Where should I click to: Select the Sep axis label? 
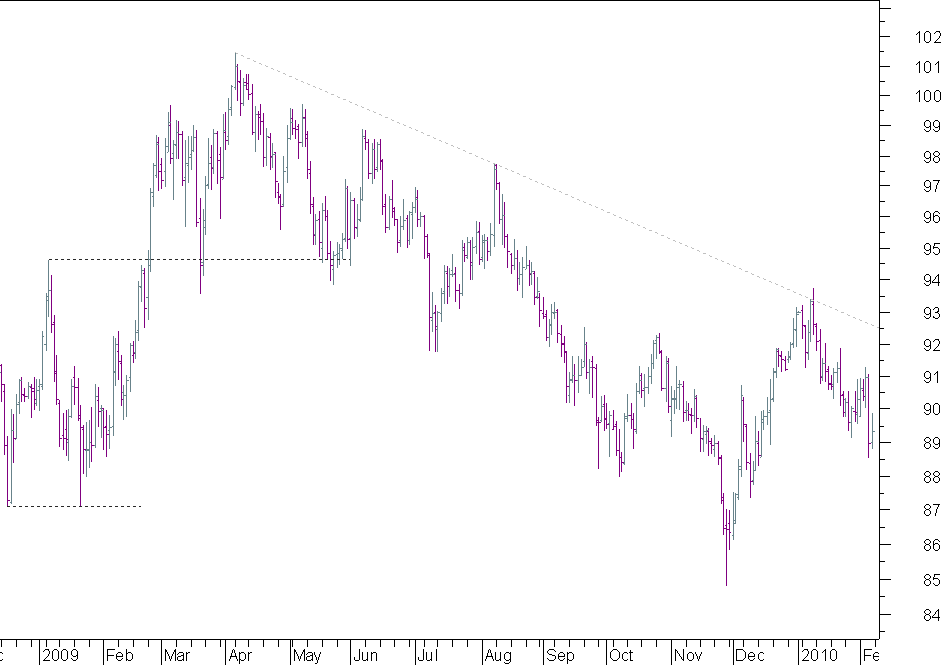[x=560, y=655]
